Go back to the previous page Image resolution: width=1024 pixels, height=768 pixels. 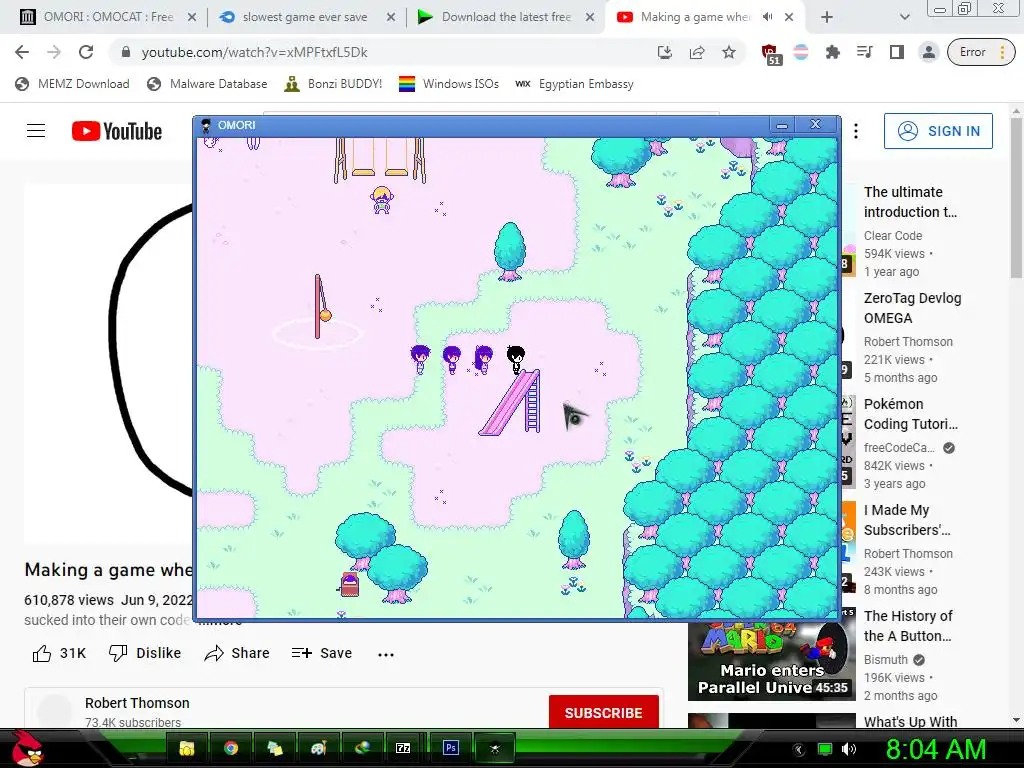point(22,52)
